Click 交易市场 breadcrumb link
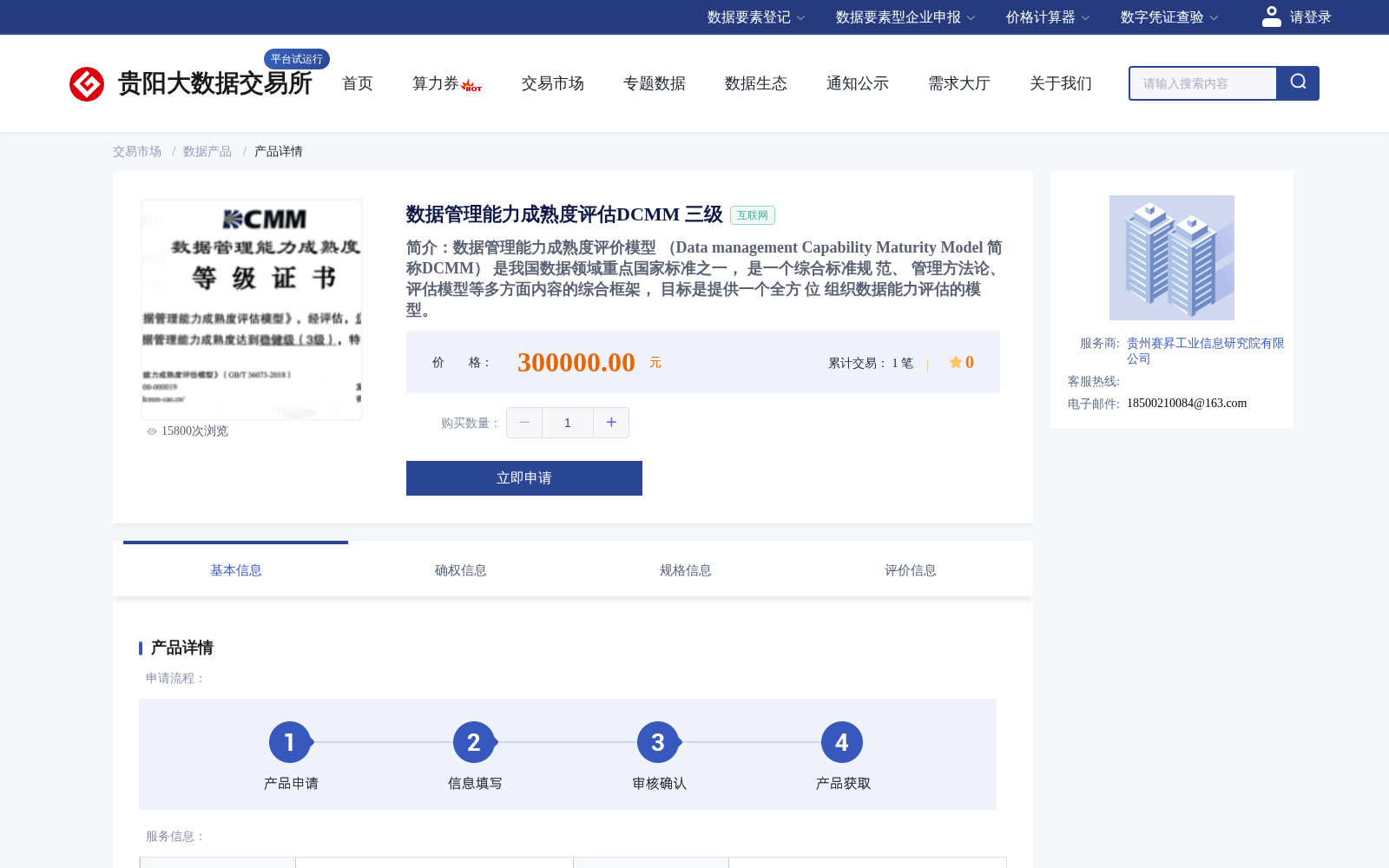This screenshot has height=868, width=1389. pos(137,151)
